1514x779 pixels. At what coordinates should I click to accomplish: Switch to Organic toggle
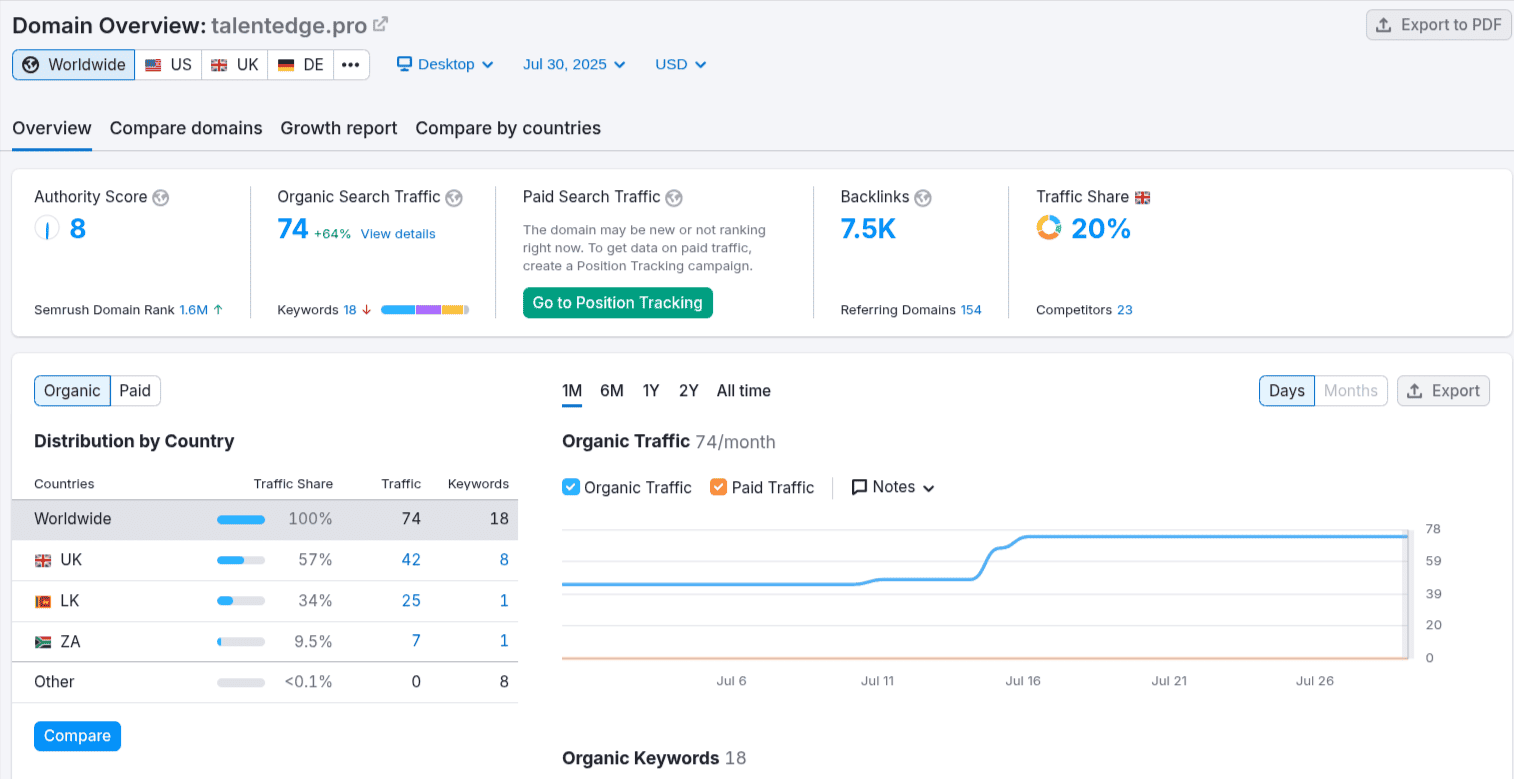pos(72,391)
